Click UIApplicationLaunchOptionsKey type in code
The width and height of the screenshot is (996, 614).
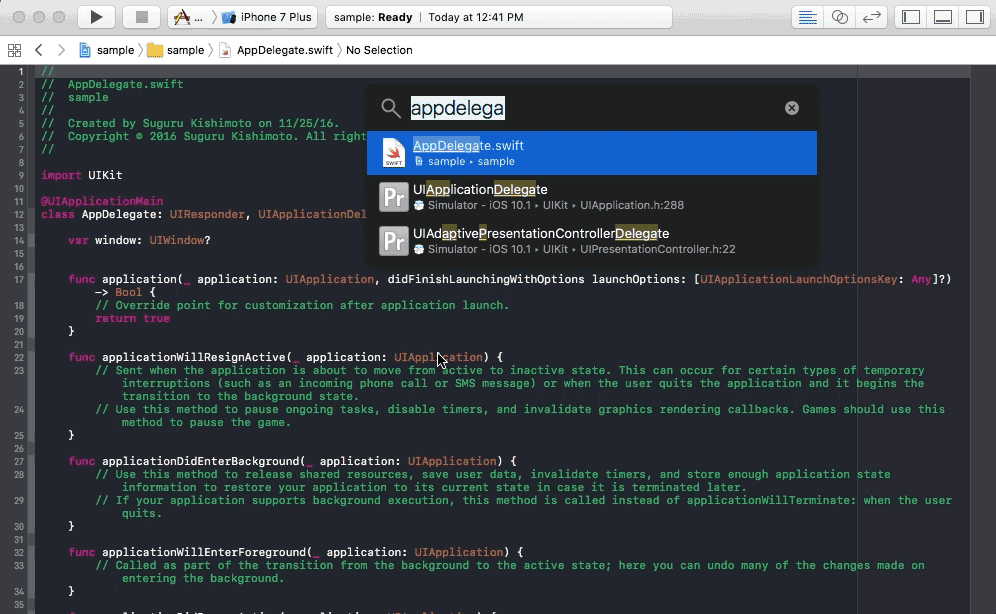click(x=798, y=279)
